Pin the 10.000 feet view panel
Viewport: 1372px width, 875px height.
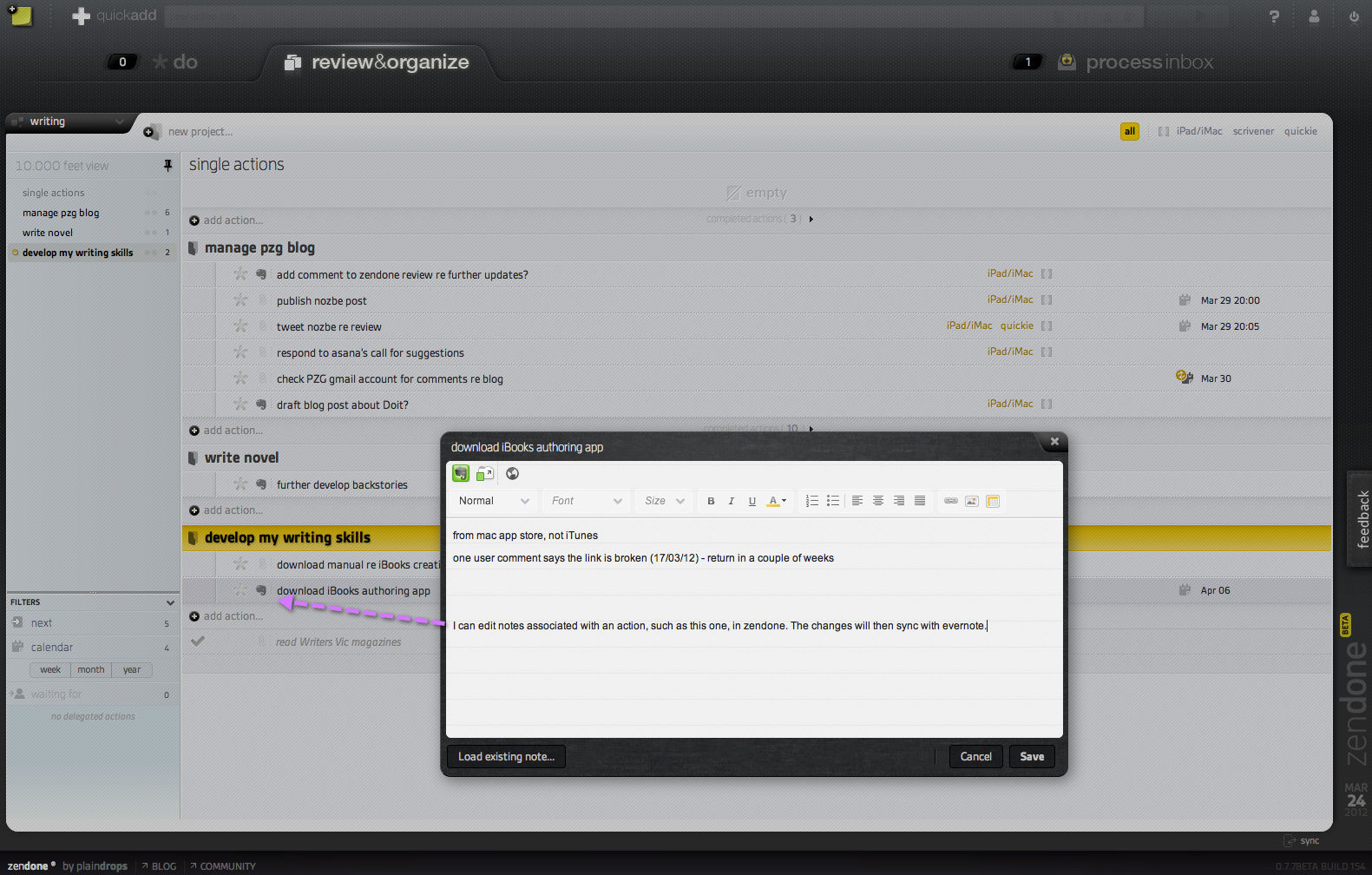167,166
